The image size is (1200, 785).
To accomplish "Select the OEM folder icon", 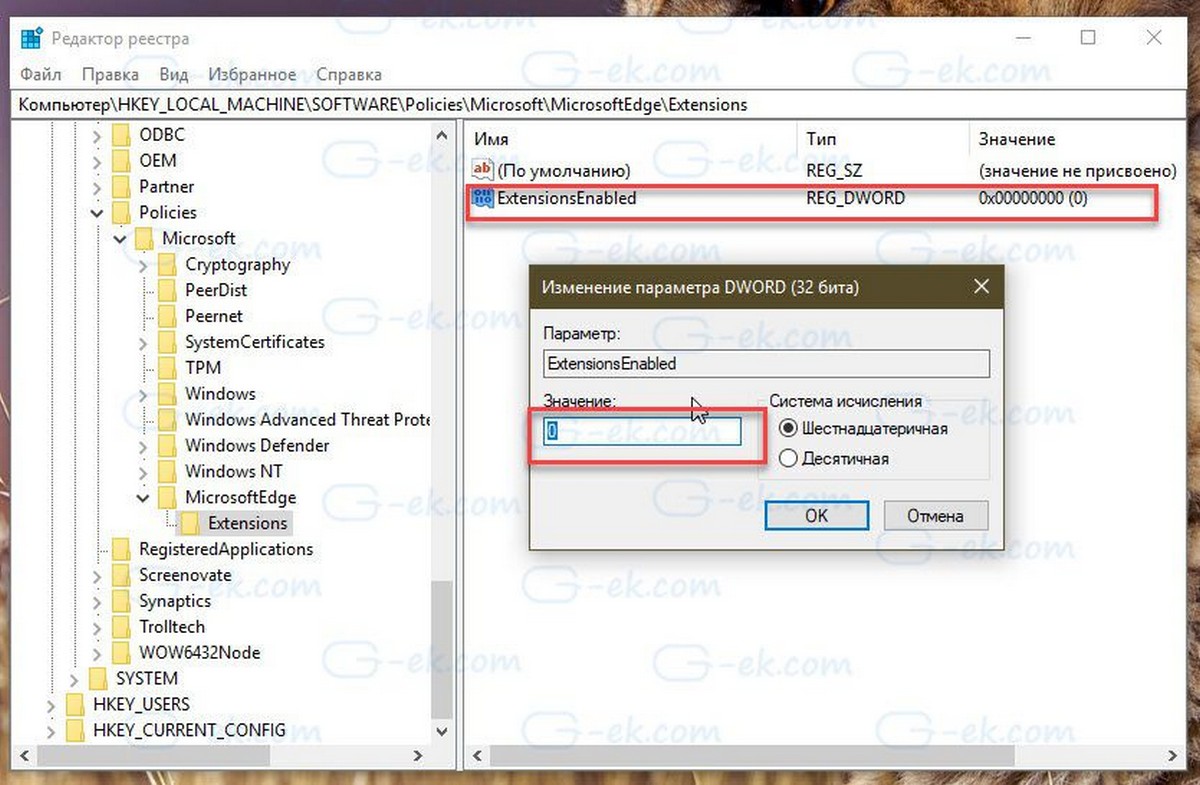I will [x=122, y=161].
